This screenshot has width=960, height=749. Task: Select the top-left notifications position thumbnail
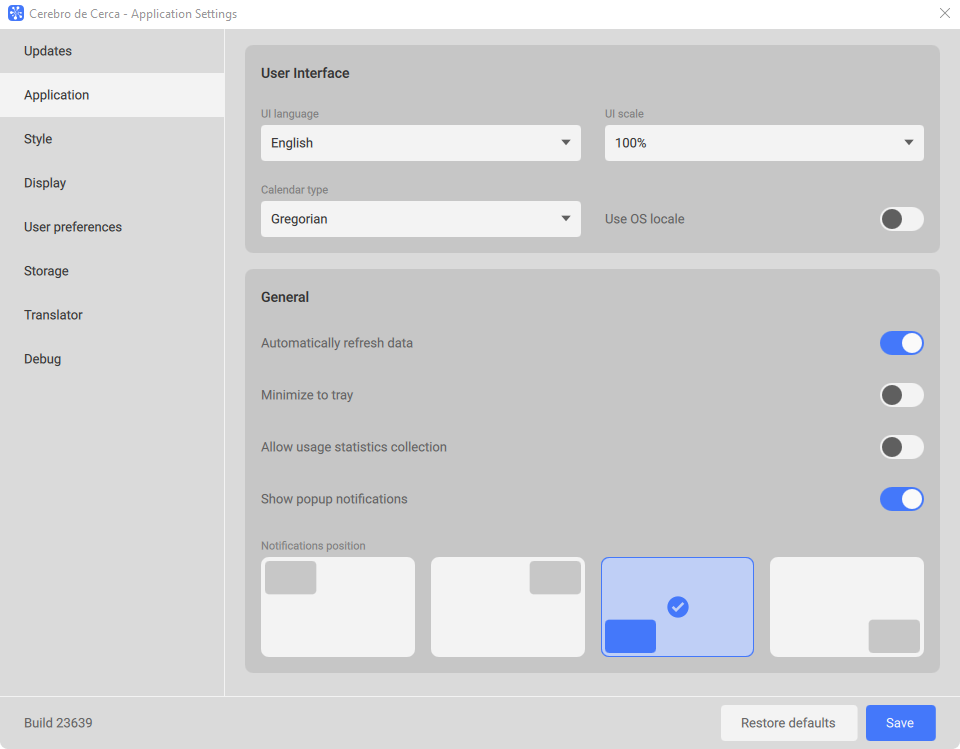(337, 606)
